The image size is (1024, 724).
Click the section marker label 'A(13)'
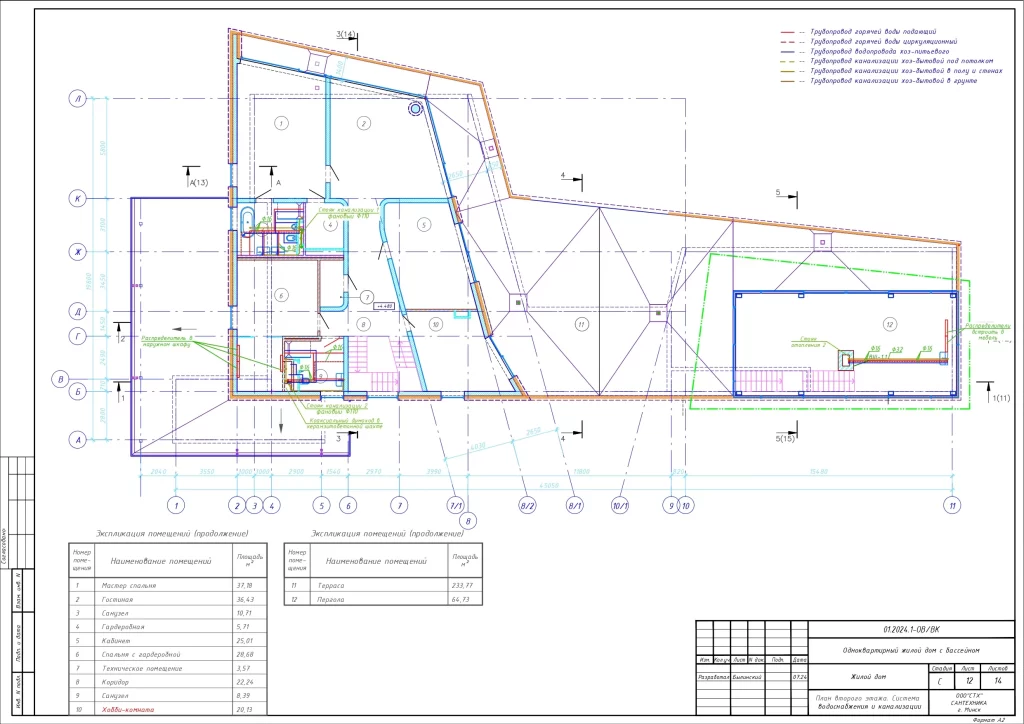pos(197,182)
